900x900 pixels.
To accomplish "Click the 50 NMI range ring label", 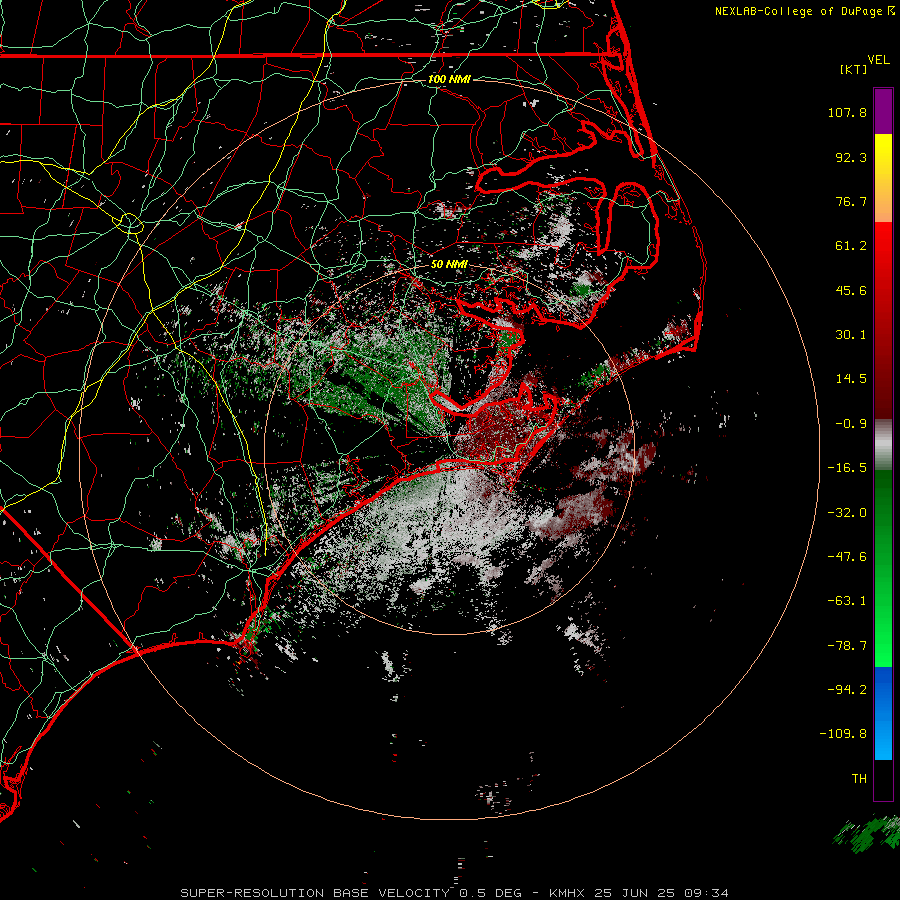I will [x=449, y=264].
